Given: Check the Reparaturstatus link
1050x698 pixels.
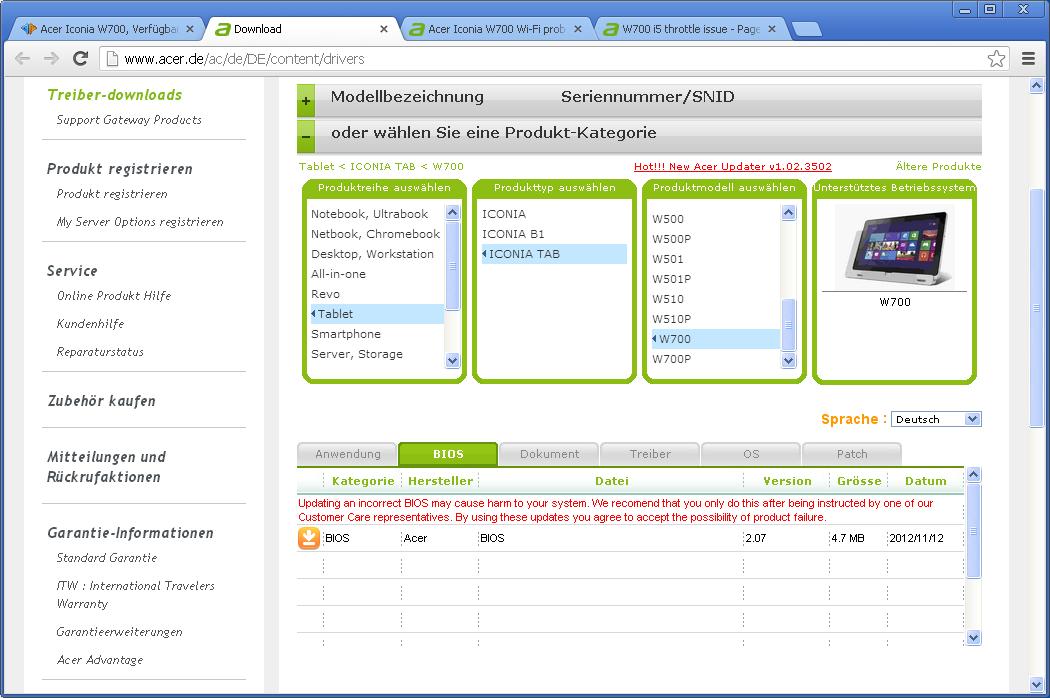Looking at the screenshot, I should pyautogui.click(x=100, y=352).
